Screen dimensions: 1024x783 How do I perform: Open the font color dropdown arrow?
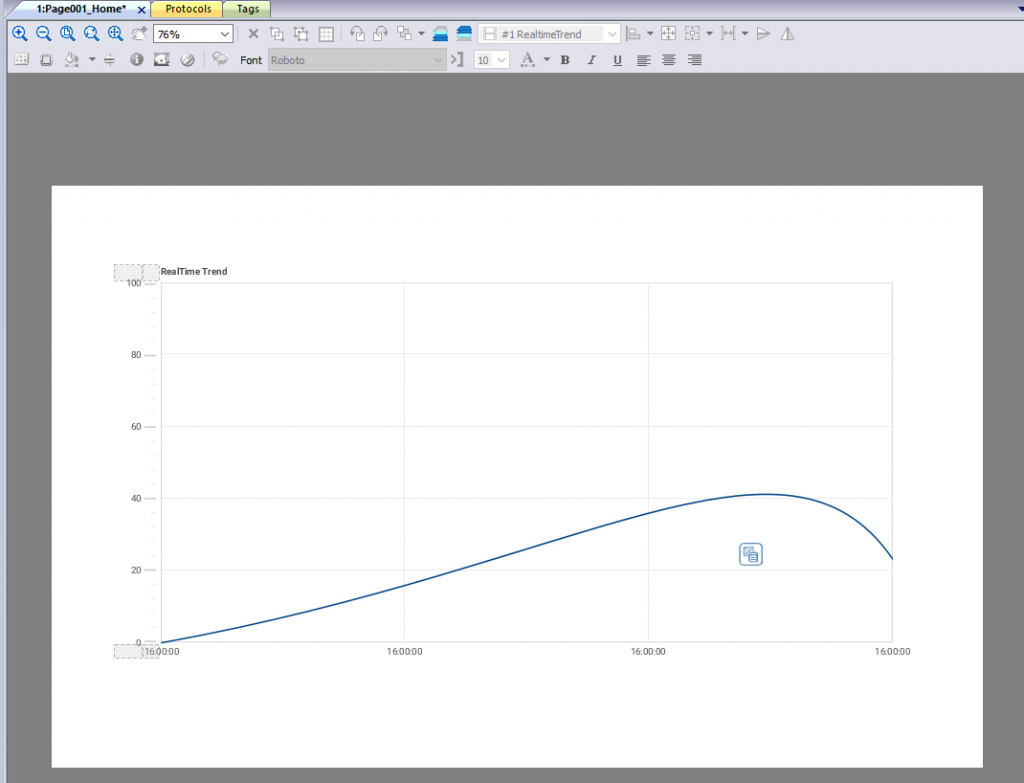click(547, 60)
